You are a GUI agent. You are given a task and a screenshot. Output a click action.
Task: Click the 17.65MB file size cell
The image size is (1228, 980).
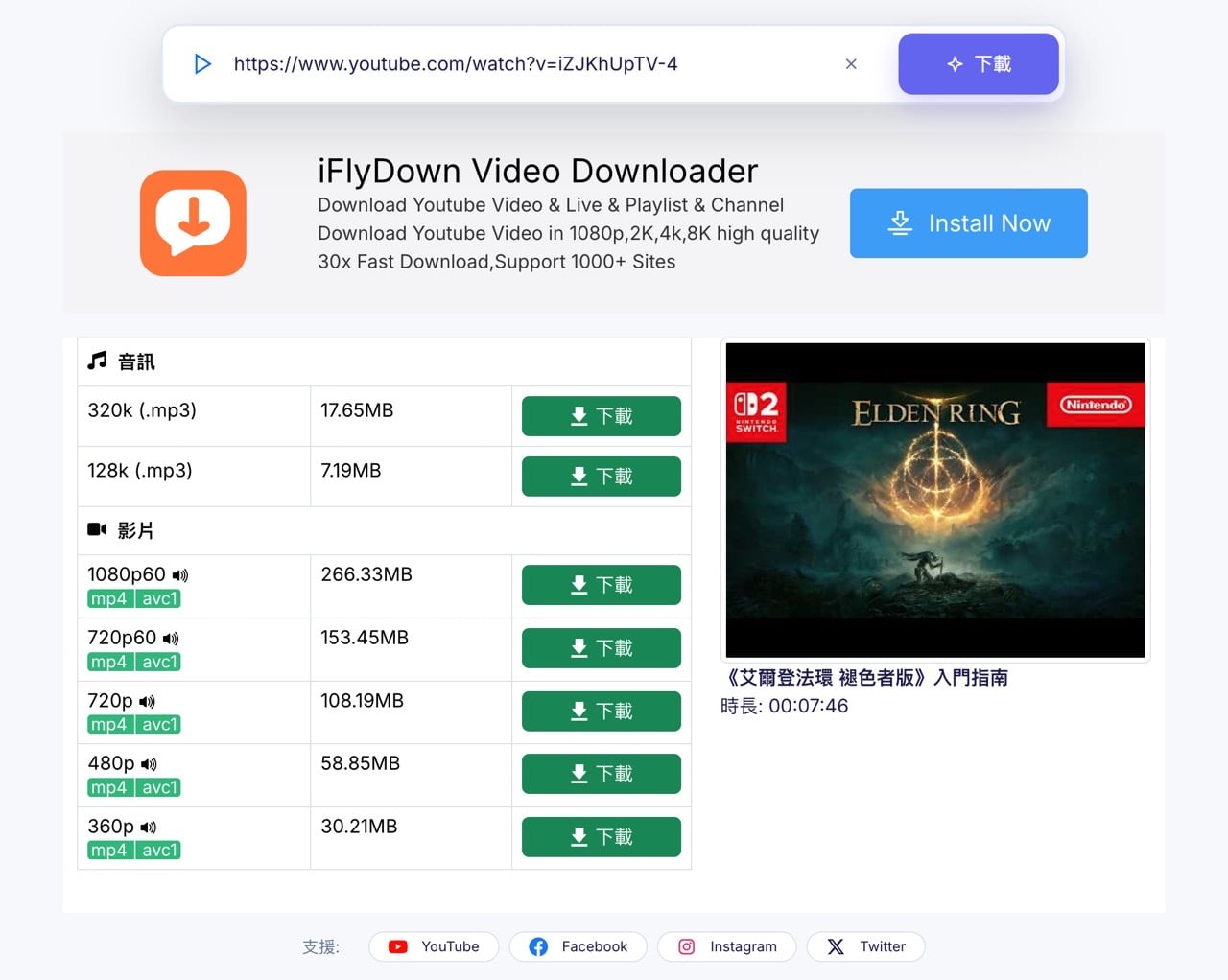(x=411, y=416)
